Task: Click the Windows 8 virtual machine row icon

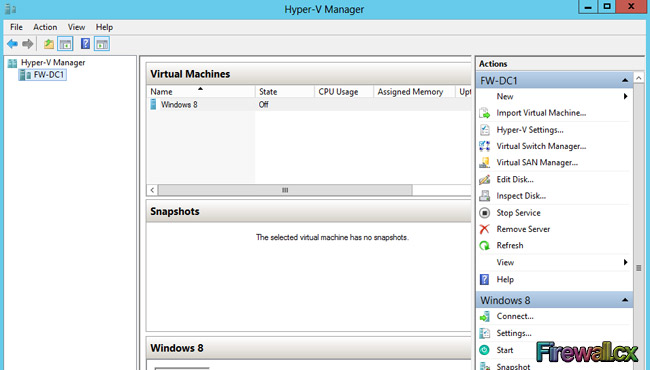Action: click(153, 104)
